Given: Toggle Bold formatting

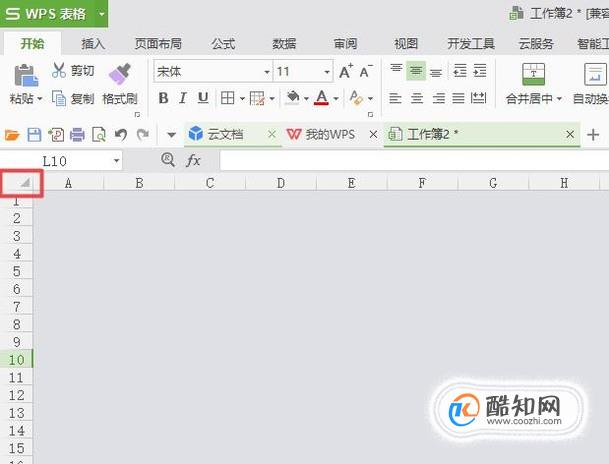Looking at the screenshot, I should (163, 98).
